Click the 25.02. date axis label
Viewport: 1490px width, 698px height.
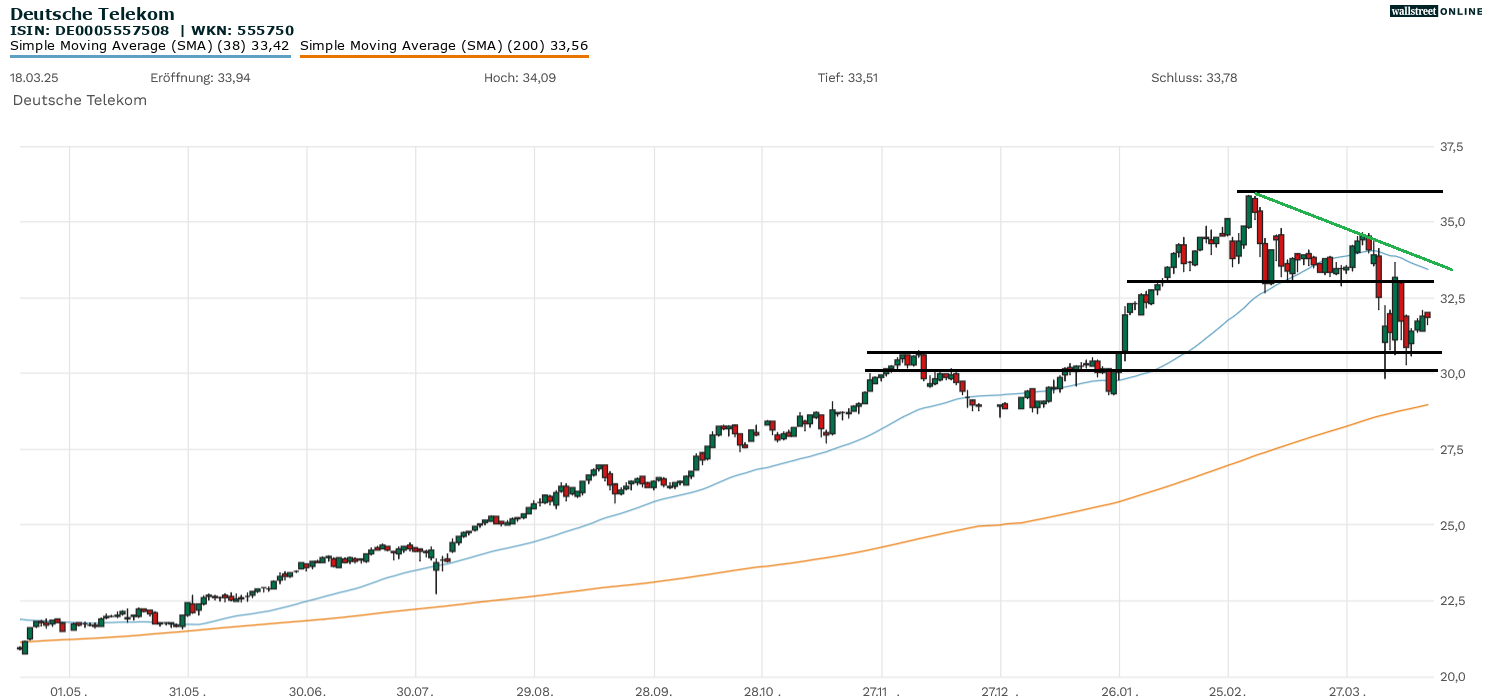[1228, 690]
